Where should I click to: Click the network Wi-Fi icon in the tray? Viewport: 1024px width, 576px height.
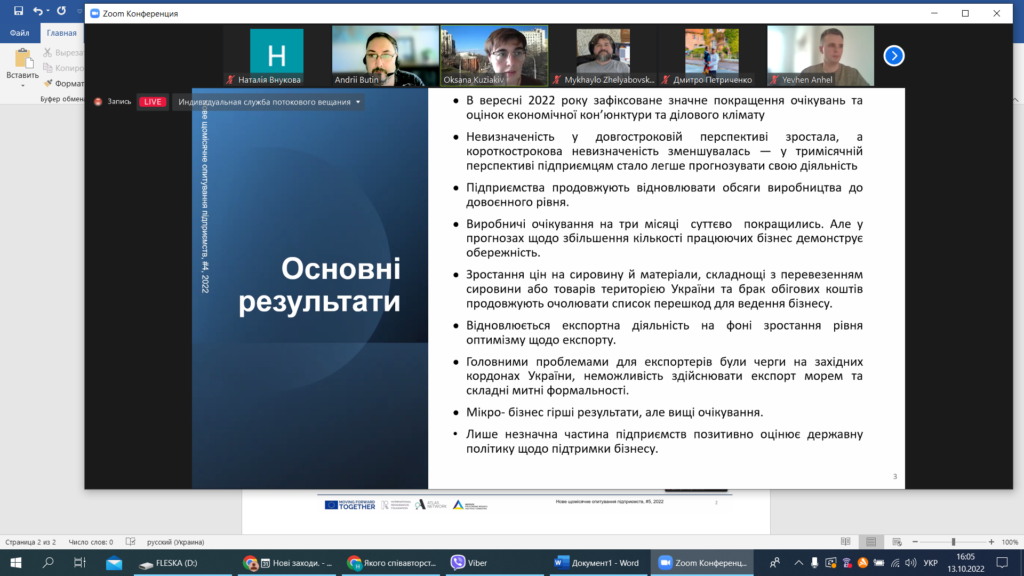click(x=895, y=562)
